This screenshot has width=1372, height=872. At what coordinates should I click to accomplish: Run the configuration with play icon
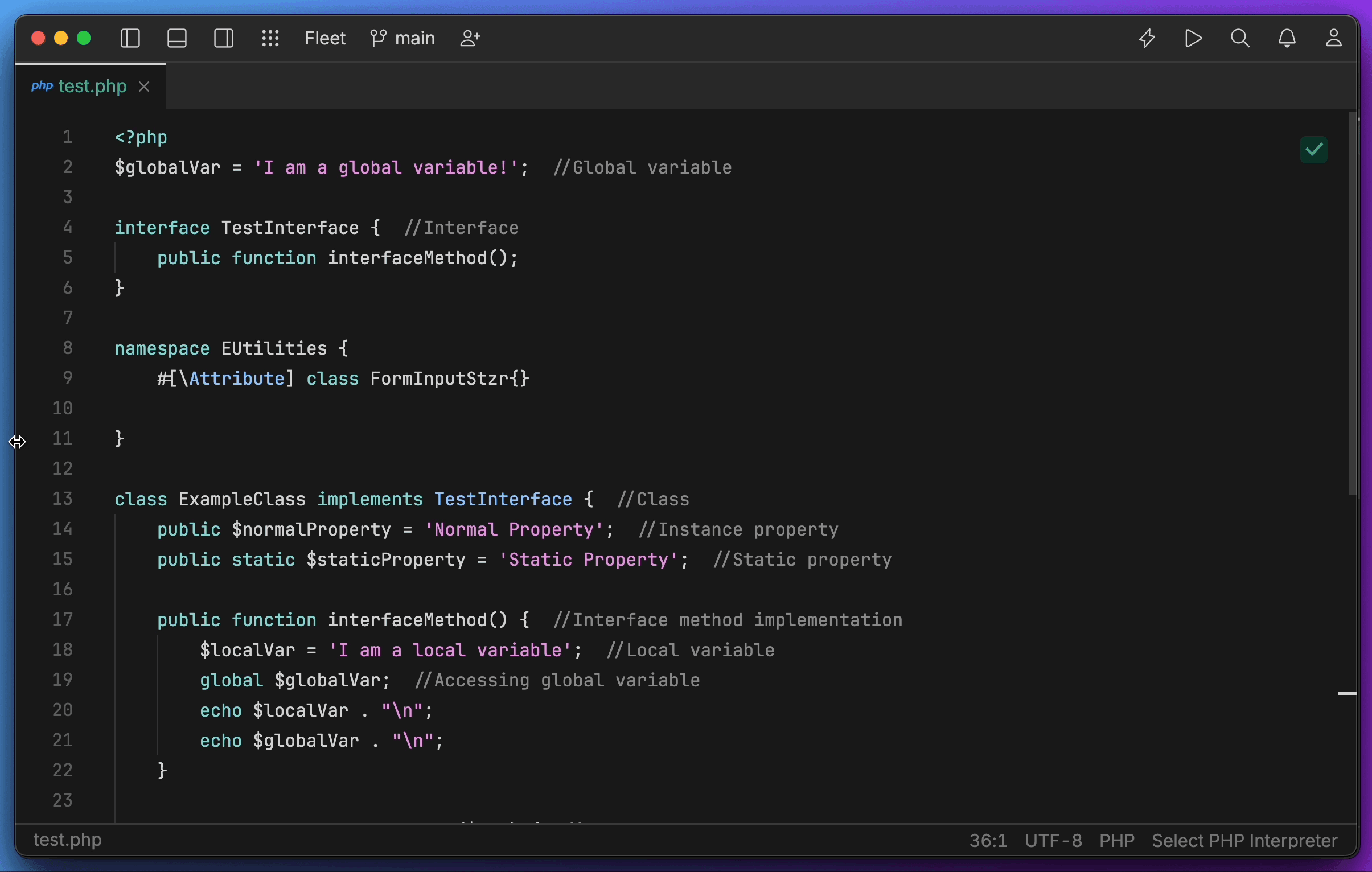(x=1193, y=39)
